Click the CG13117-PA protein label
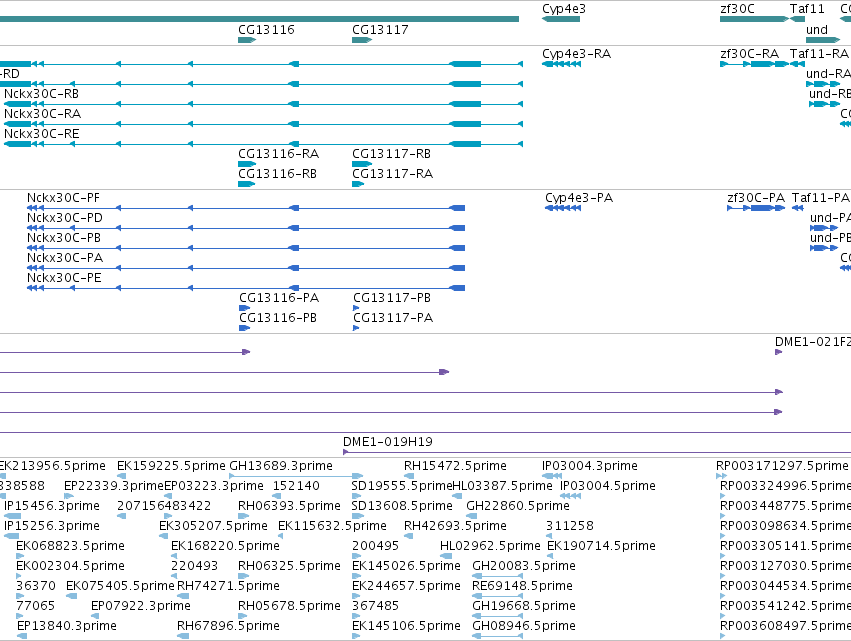 tap(393, 318)
